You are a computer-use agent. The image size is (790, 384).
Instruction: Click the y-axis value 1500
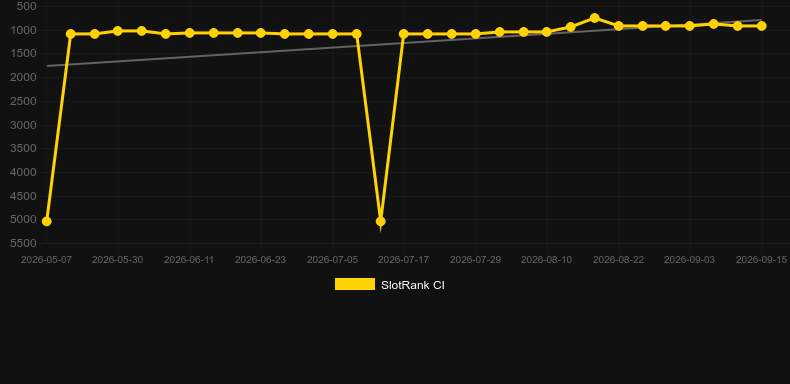click(24, 53)
